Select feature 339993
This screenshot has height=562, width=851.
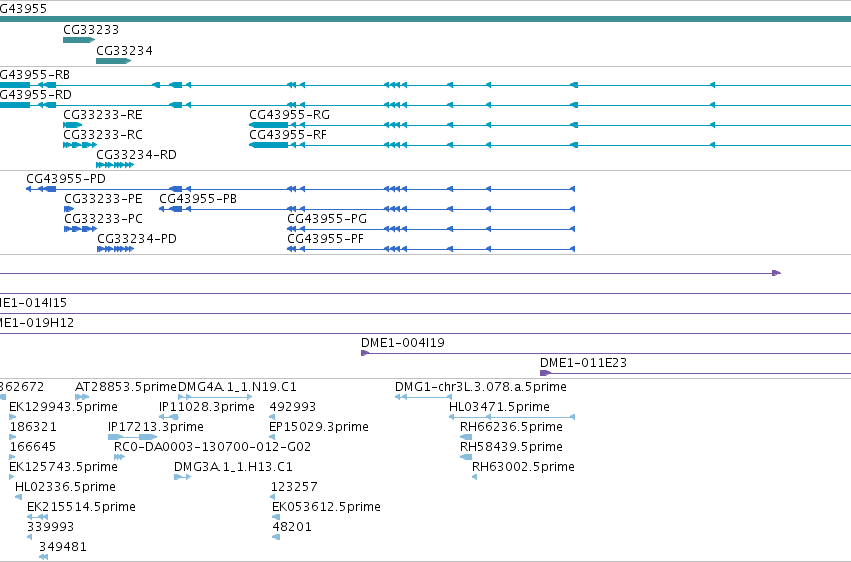tap(50, 528)
